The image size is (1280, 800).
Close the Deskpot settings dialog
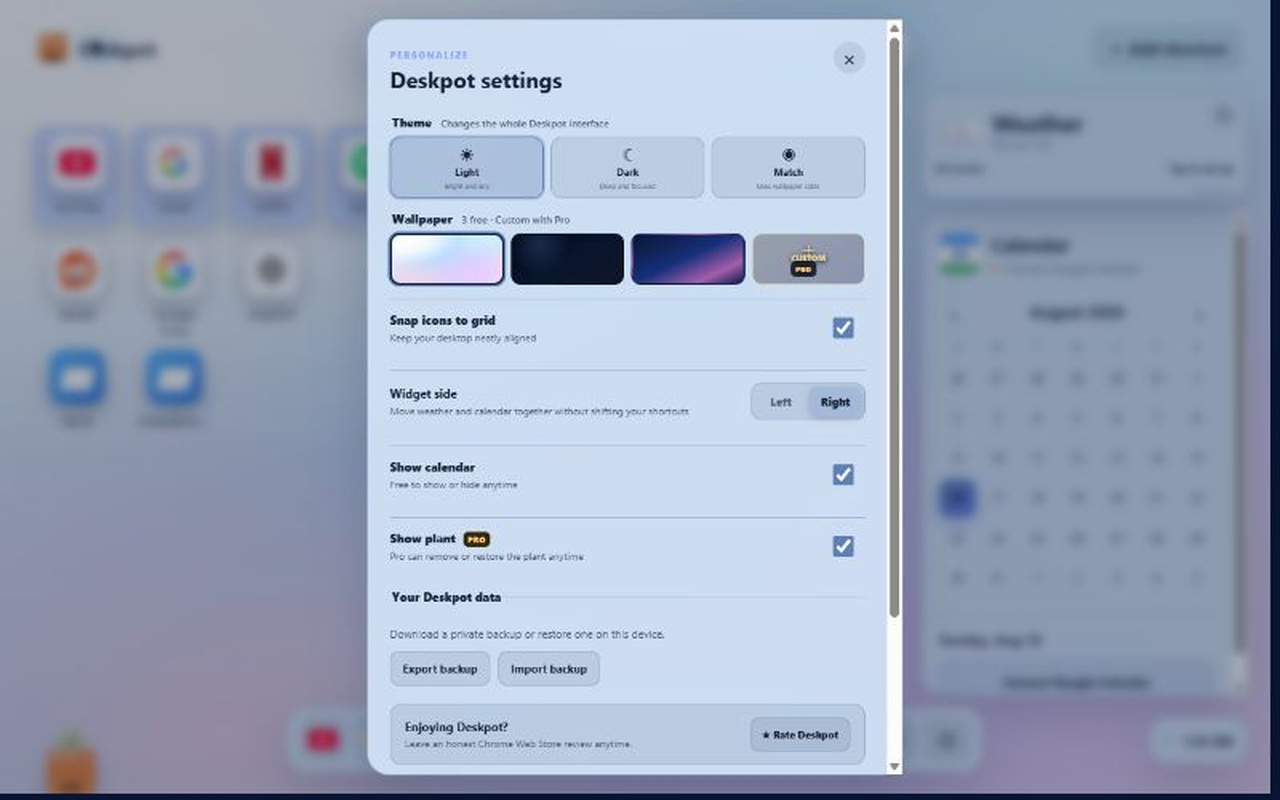849,59
